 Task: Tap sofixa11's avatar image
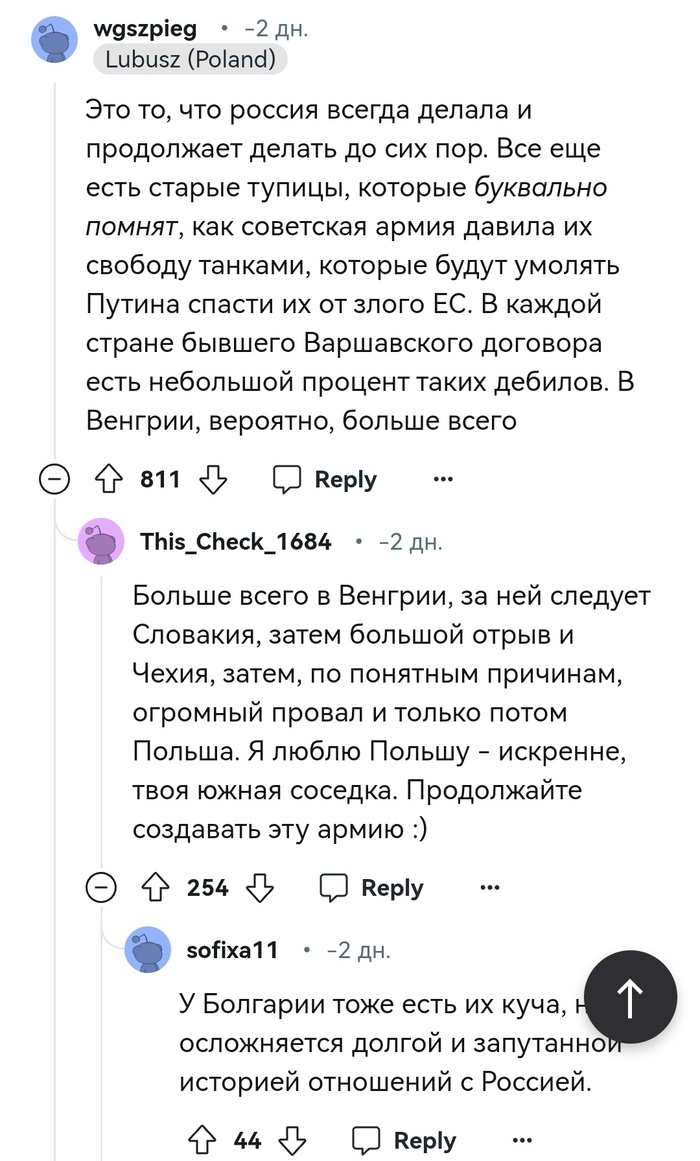coord(148,950)
